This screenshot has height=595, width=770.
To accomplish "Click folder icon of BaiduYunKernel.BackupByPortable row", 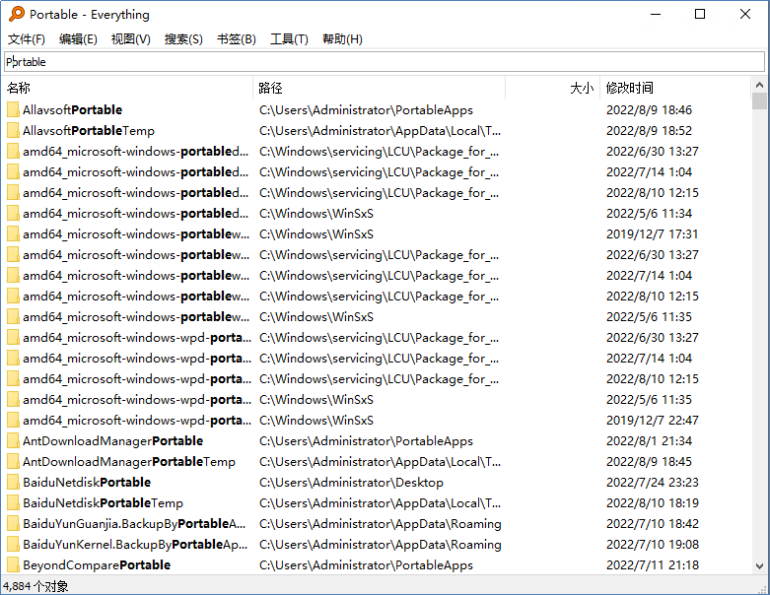I will (x=13, y=544).
